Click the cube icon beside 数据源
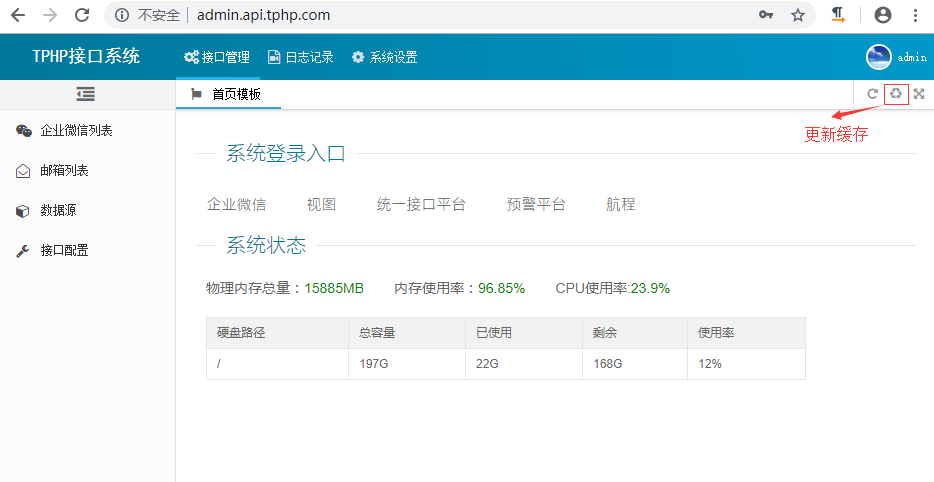This screenshot has width=934, height=482. click(x=22, y=211)
